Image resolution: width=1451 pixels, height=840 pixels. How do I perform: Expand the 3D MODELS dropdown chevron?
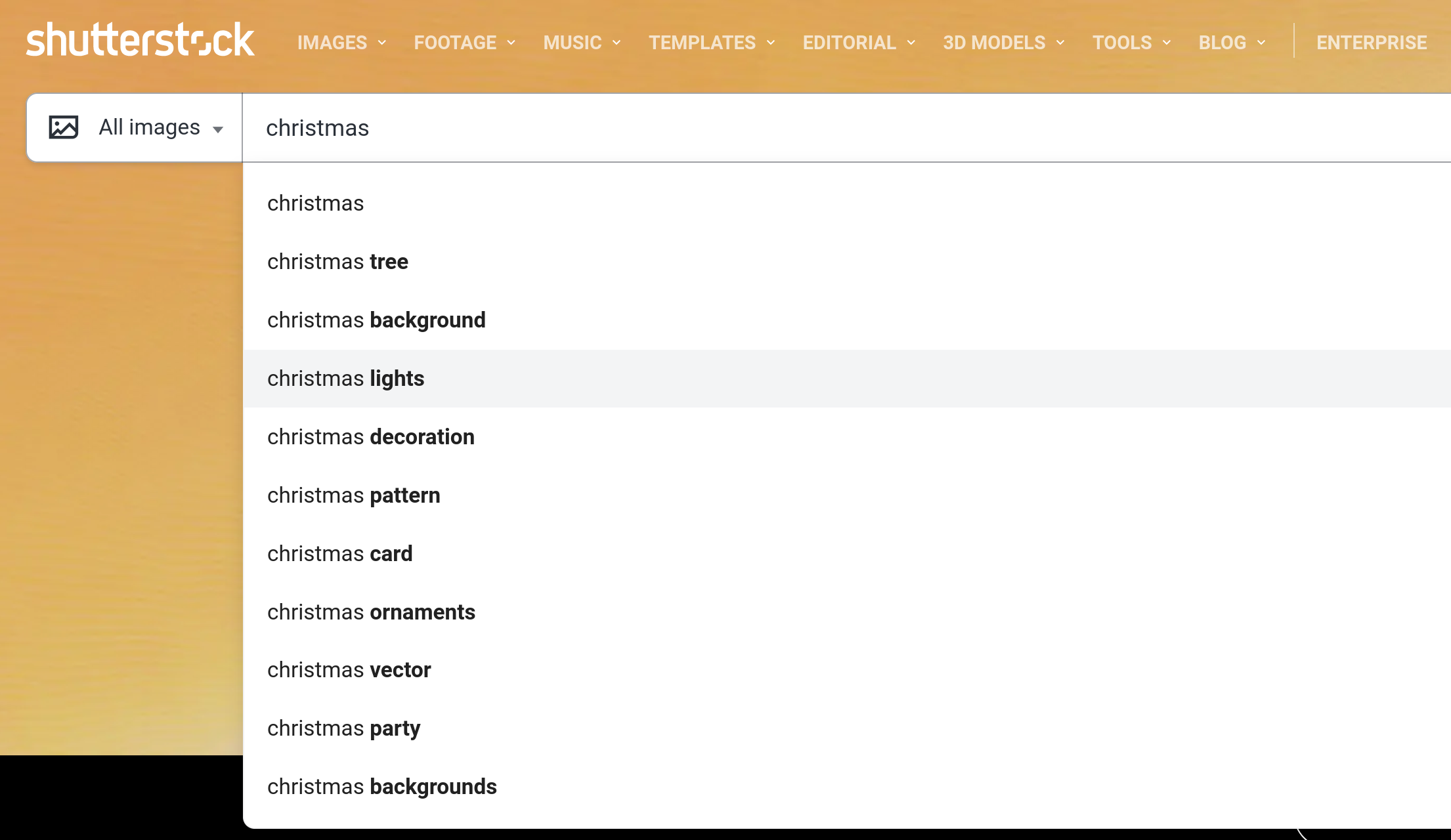(1060, 43)
